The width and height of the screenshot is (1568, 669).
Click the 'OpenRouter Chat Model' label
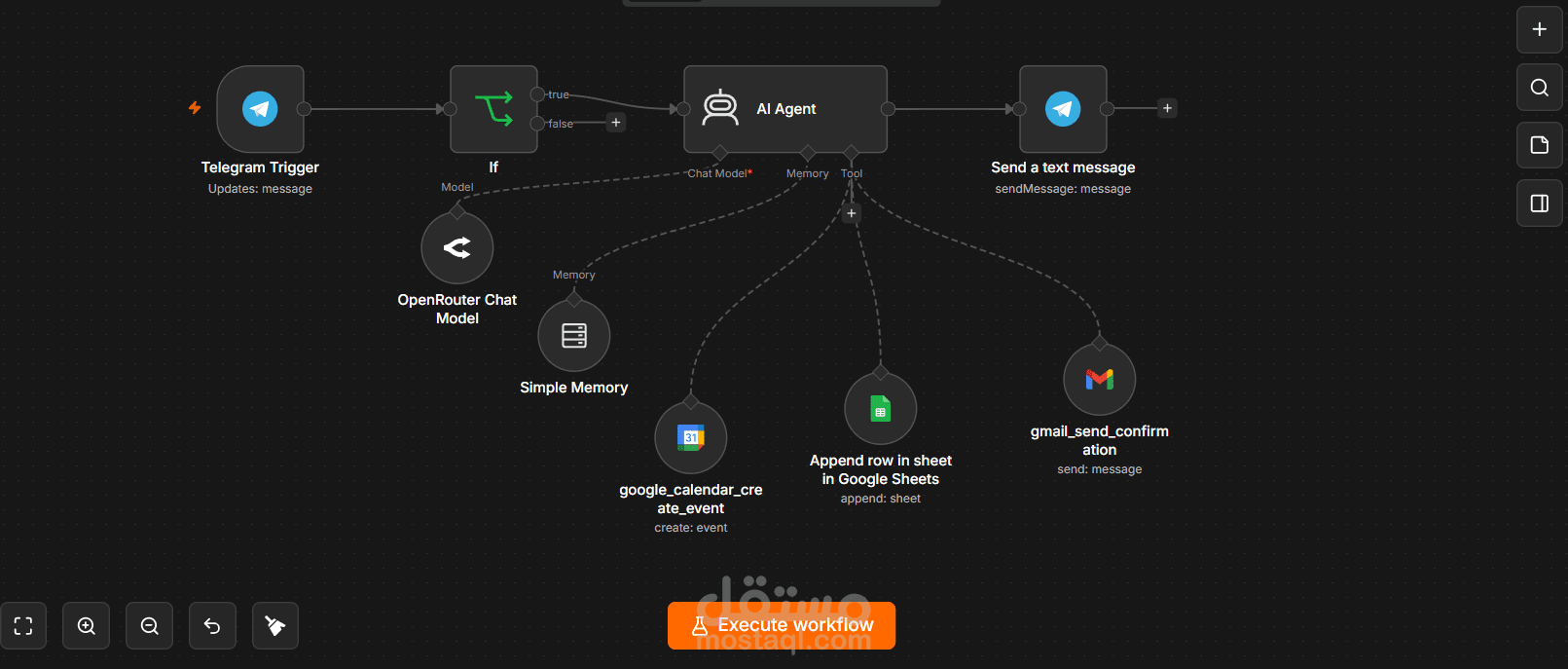coord(457,309)
